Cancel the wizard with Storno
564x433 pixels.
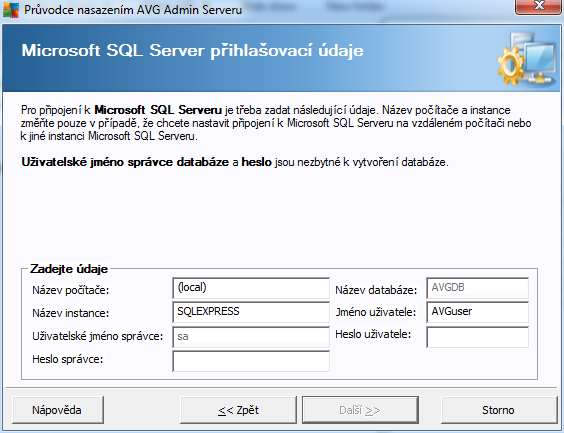click(x=499, y=410)
